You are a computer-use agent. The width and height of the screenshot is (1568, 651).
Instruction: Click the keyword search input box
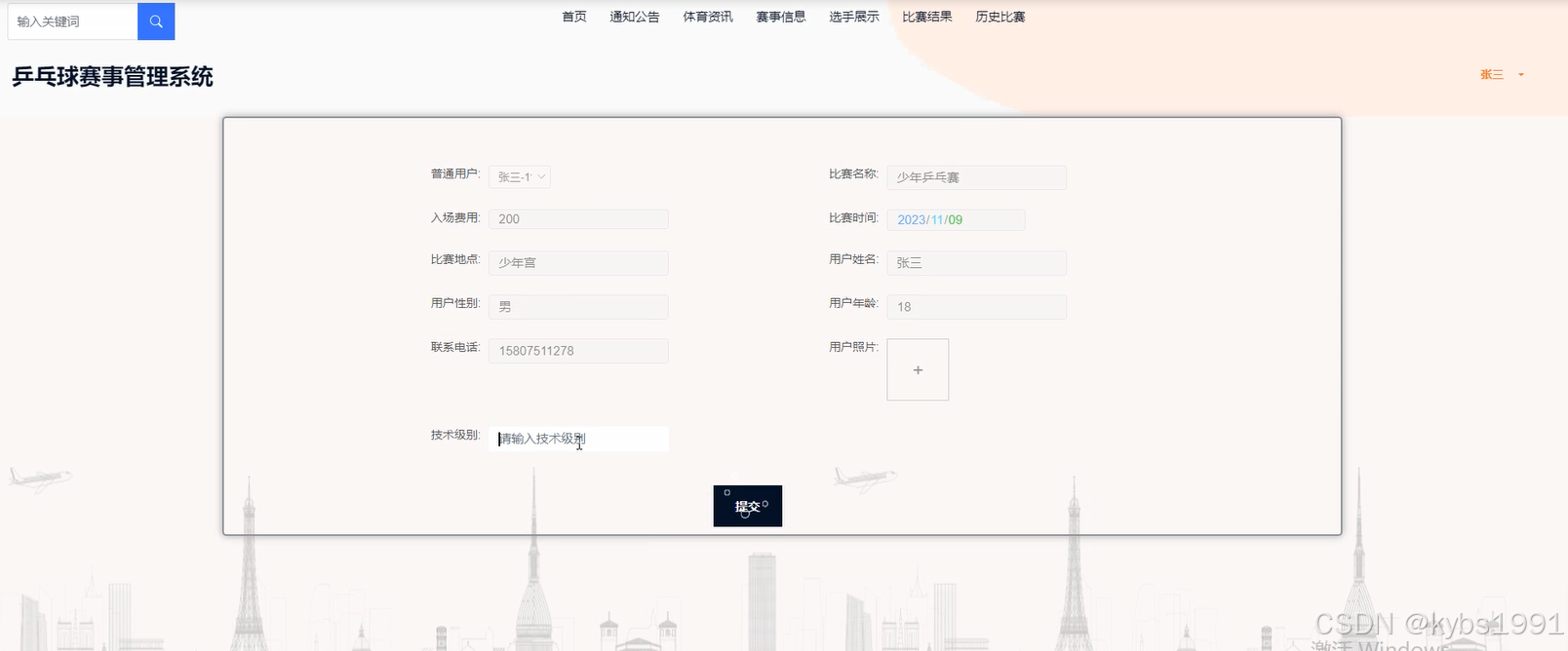(x=72, y=21)
